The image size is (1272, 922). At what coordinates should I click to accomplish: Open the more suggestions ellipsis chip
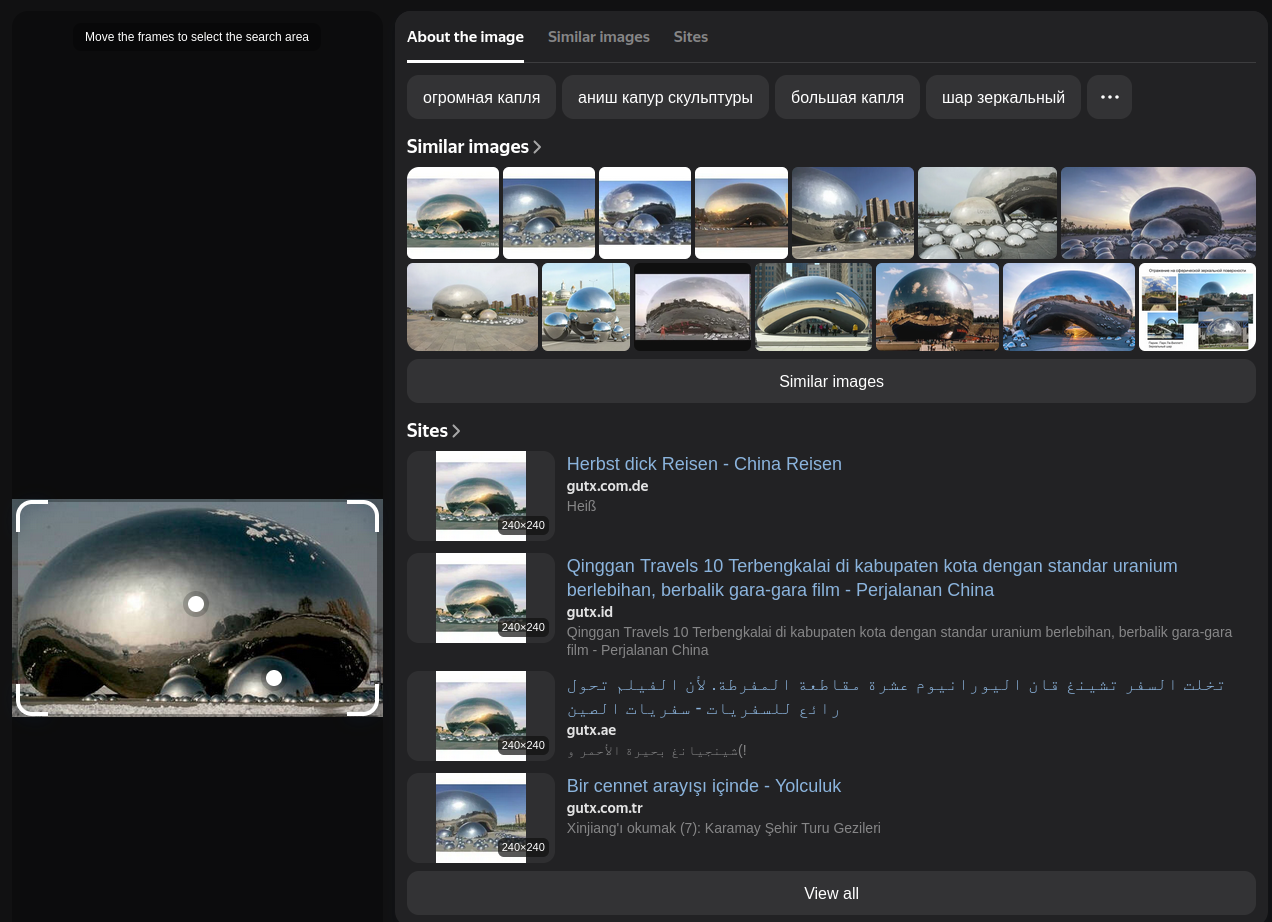(1109, 97)
